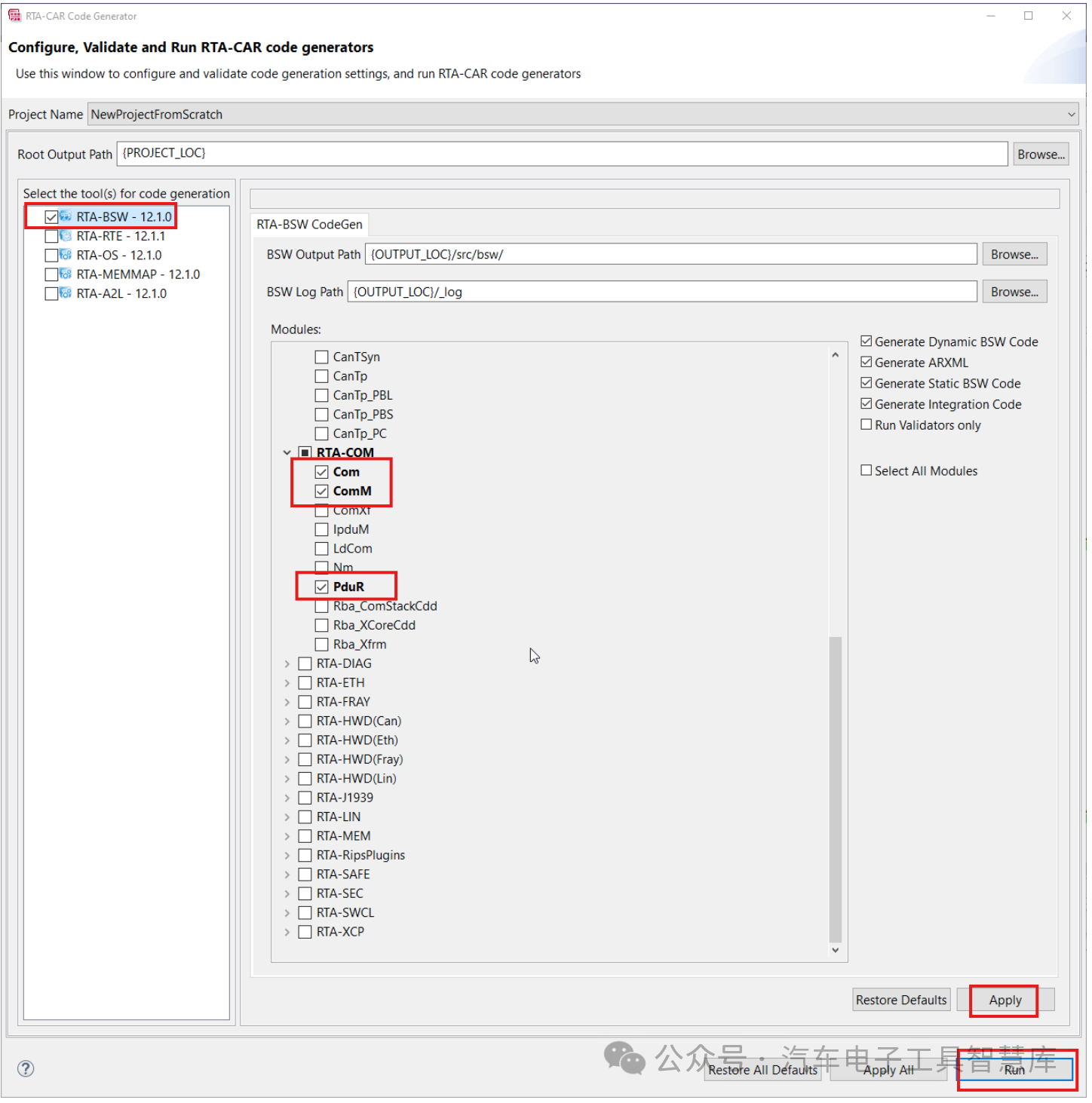Click the Restore Defaults button
The height and width of the screenshot is (1103, 1092).
click(x=902, y=1001)
